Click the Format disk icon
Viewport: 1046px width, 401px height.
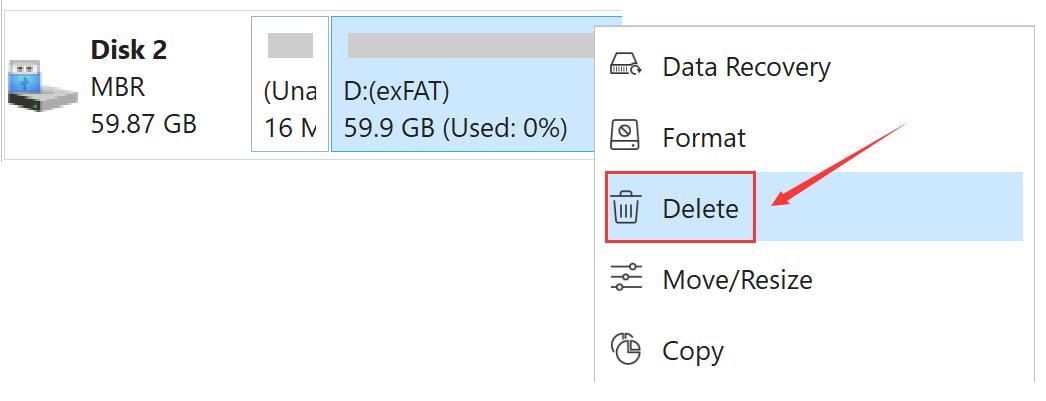click(626, 137)
